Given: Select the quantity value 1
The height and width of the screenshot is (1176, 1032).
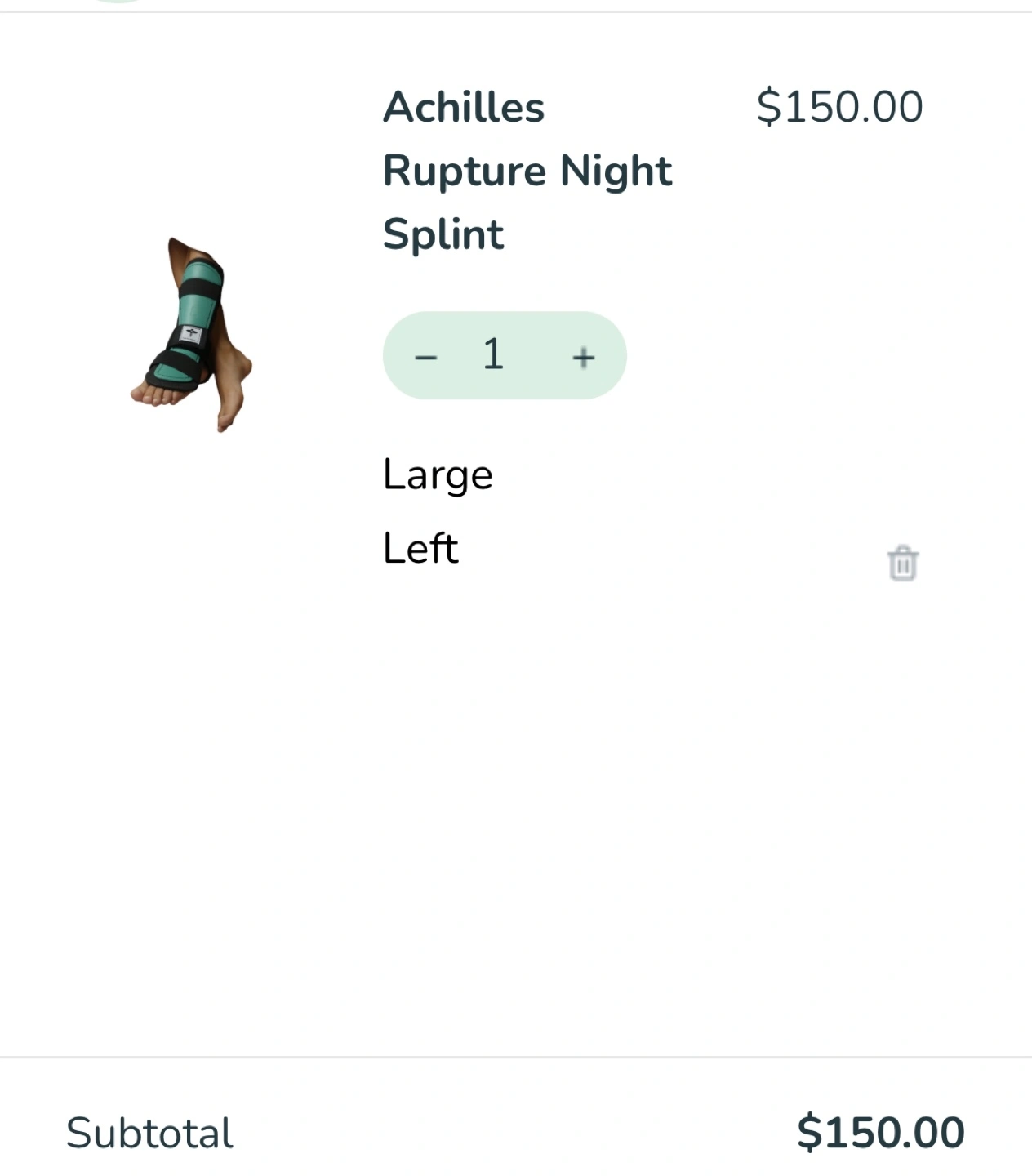Looking at the screenshot, I should [493, 354].
